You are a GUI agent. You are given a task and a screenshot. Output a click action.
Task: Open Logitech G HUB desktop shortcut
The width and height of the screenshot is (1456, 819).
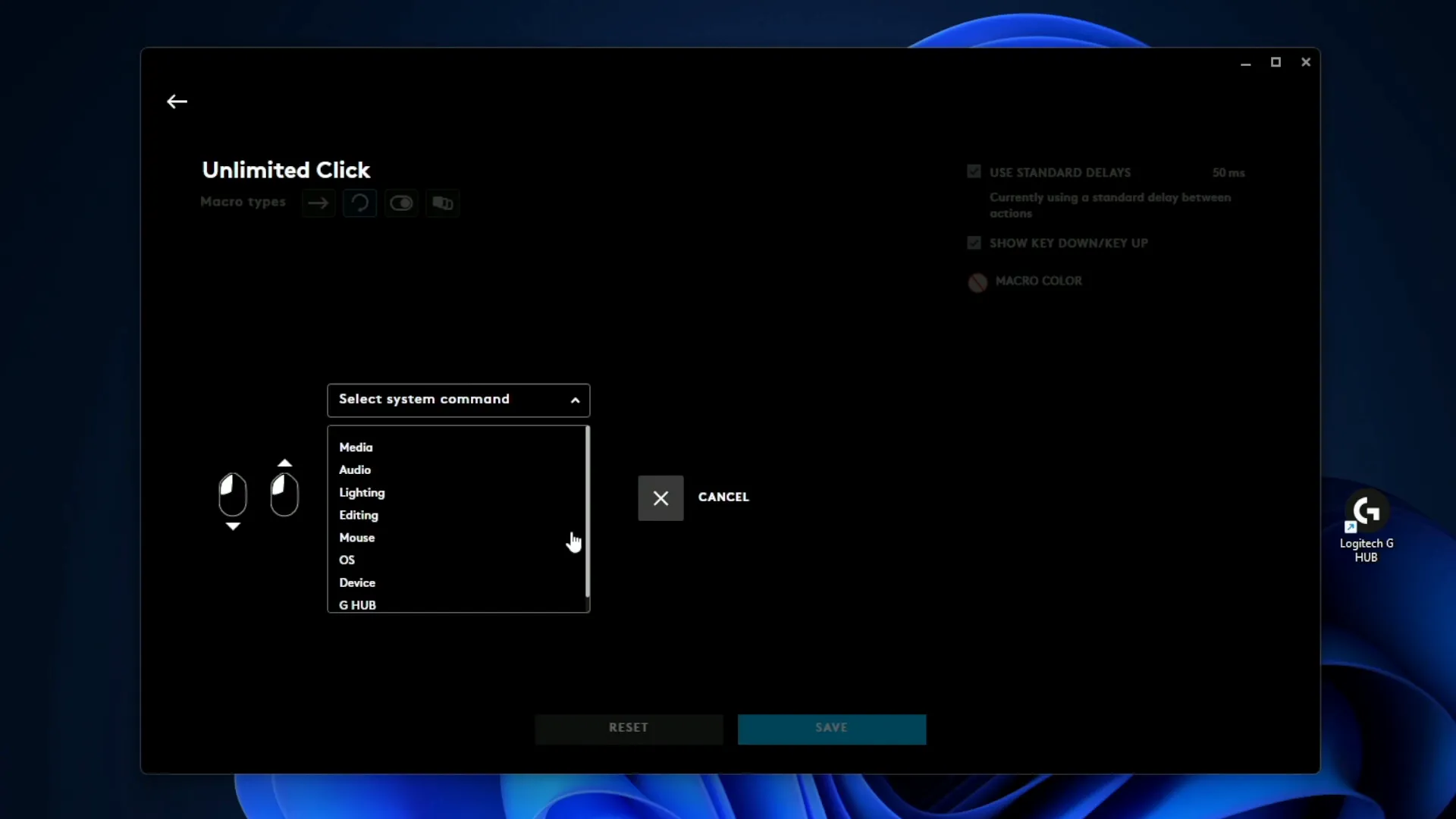coord(1366,527)
